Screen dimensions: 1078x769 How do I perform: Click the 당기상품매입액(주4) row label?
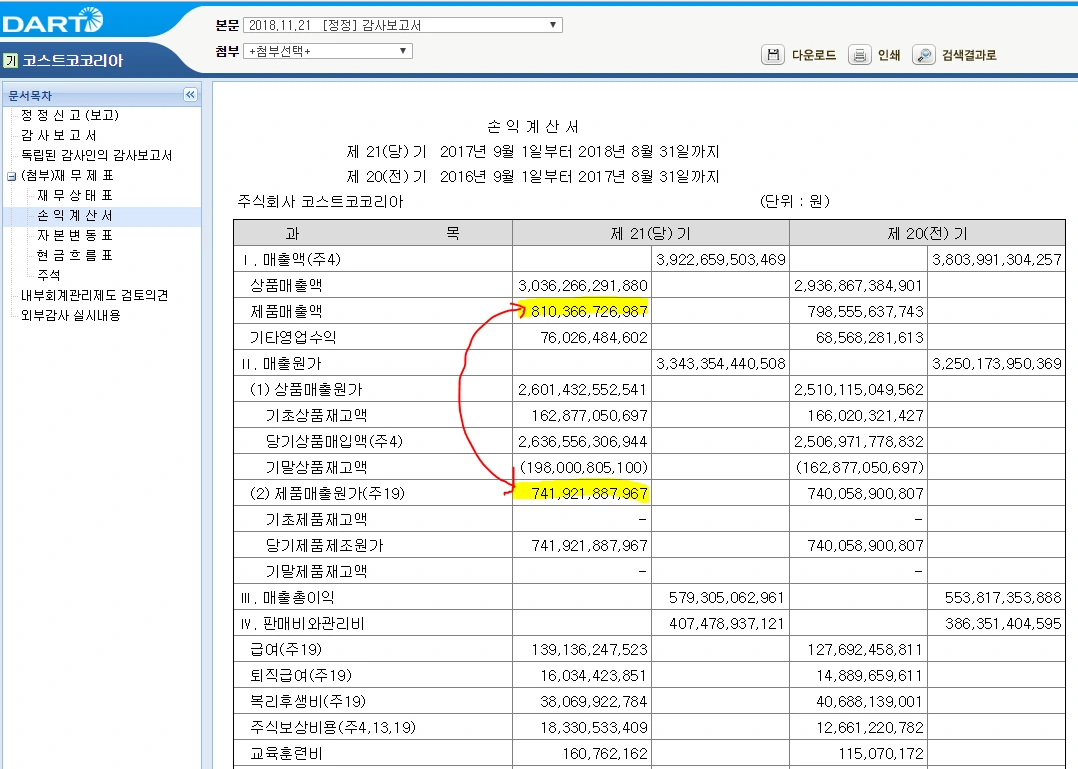pos(334,441)
